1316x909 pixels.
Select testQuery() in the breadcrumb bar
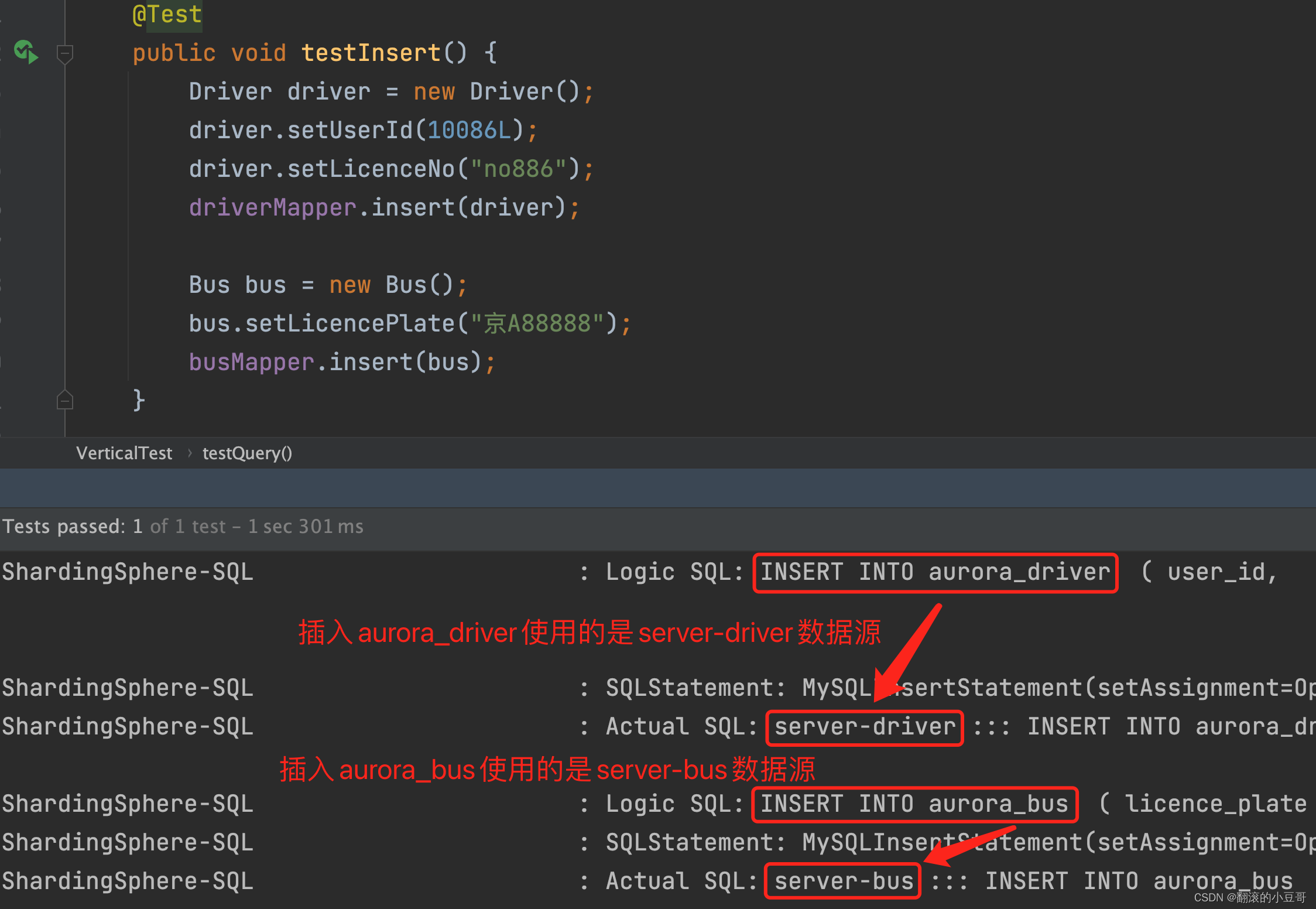[247, 453]
